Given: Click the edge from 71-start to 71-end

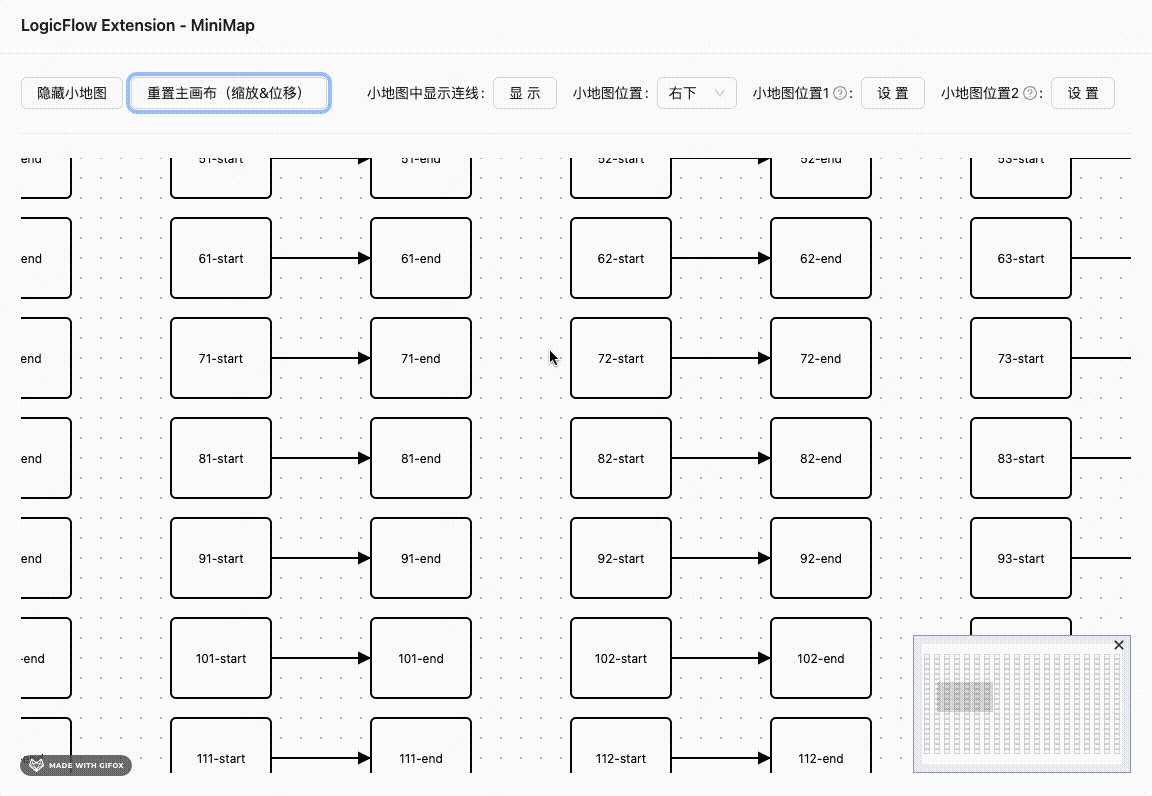Looking at the screenshot, I should click(321, 358).
